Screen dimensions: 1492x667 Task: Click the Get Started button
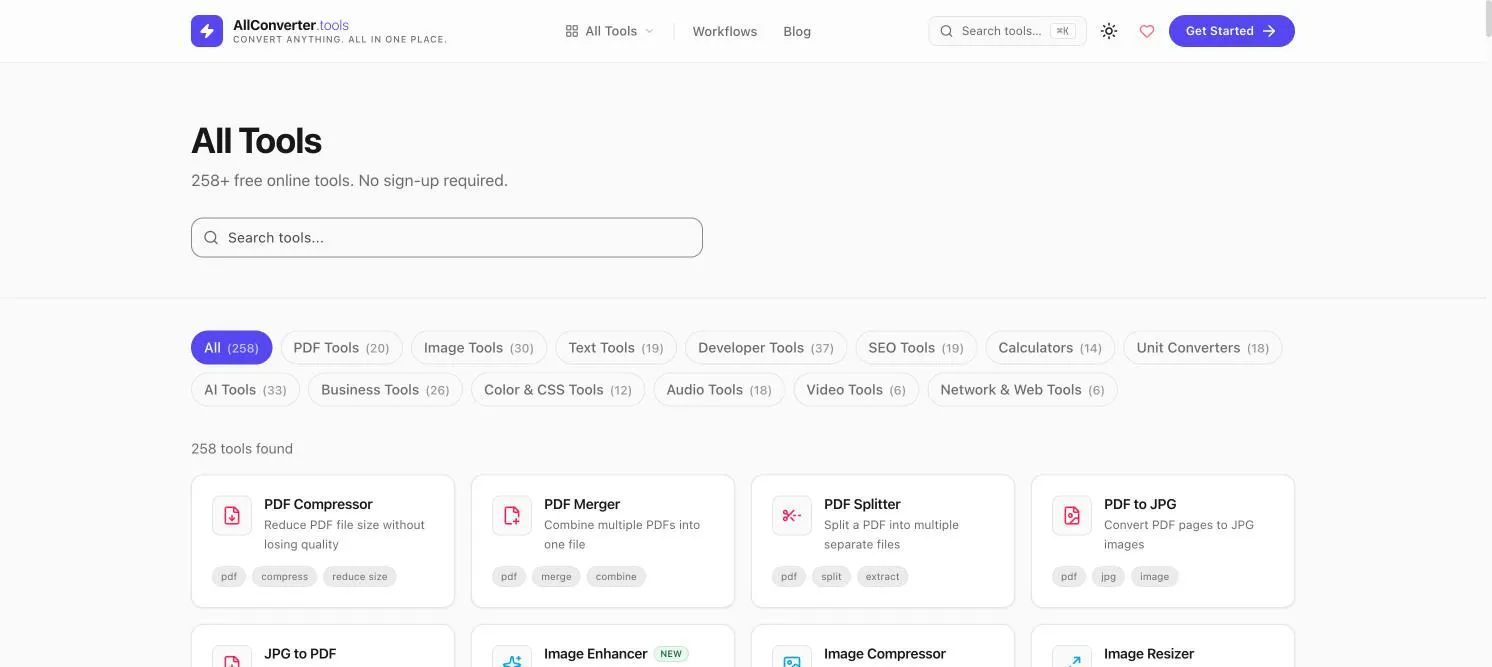1232,31
